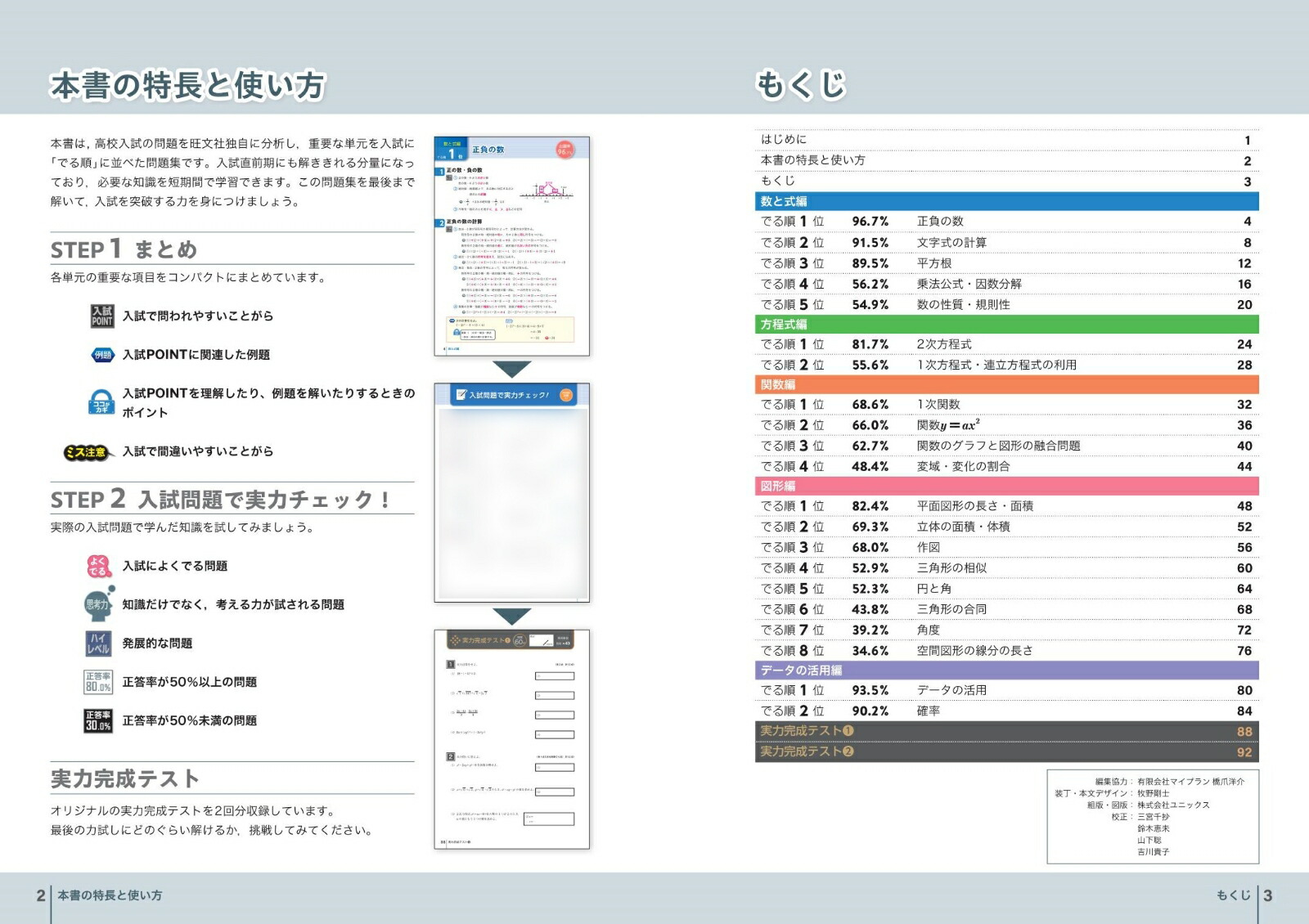Click the arrow below the first sample page
Screen dimensions: 1309x924
pos(512,369)
